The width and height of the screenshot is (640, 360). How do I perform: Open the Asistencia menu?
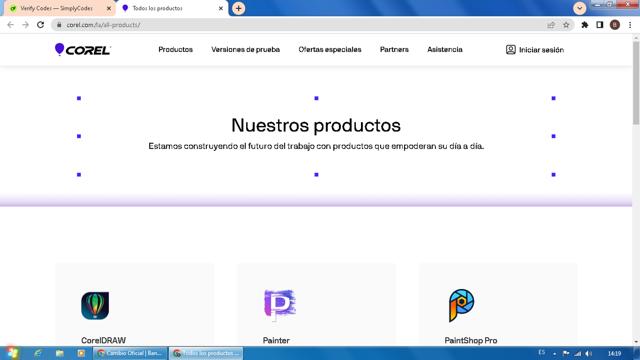pyautogui.click(x=444, y=49)
